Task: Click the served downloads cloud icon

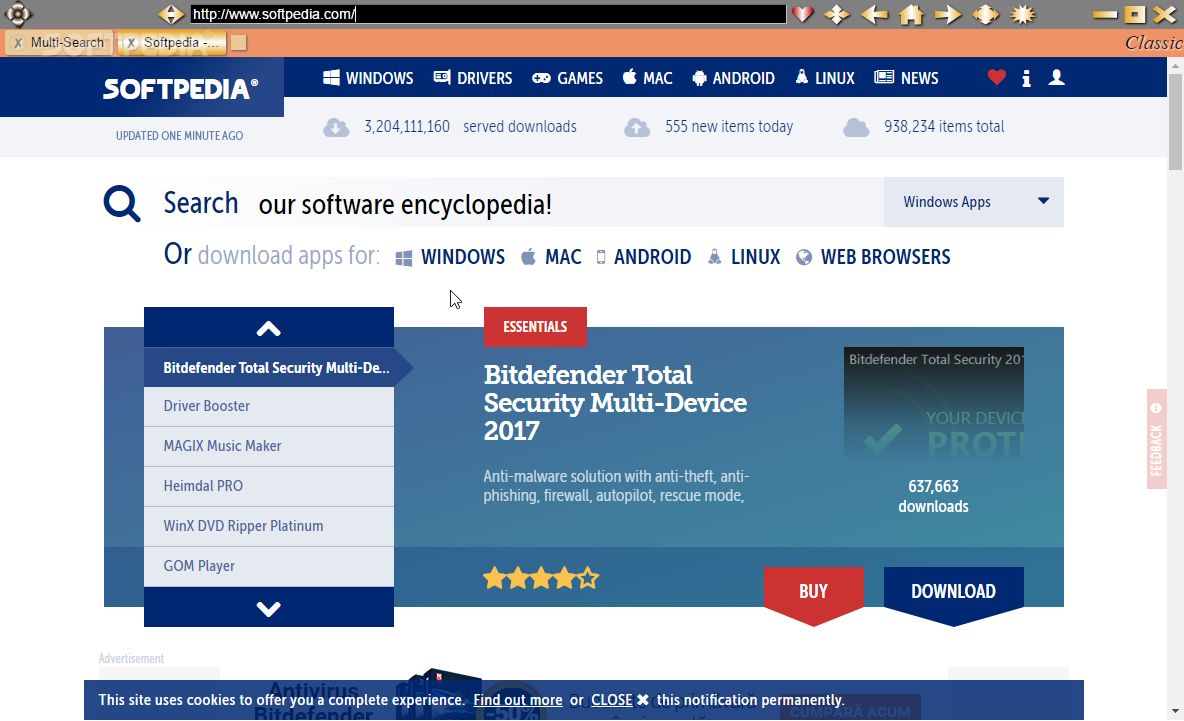Action: [x=336, y=128]
